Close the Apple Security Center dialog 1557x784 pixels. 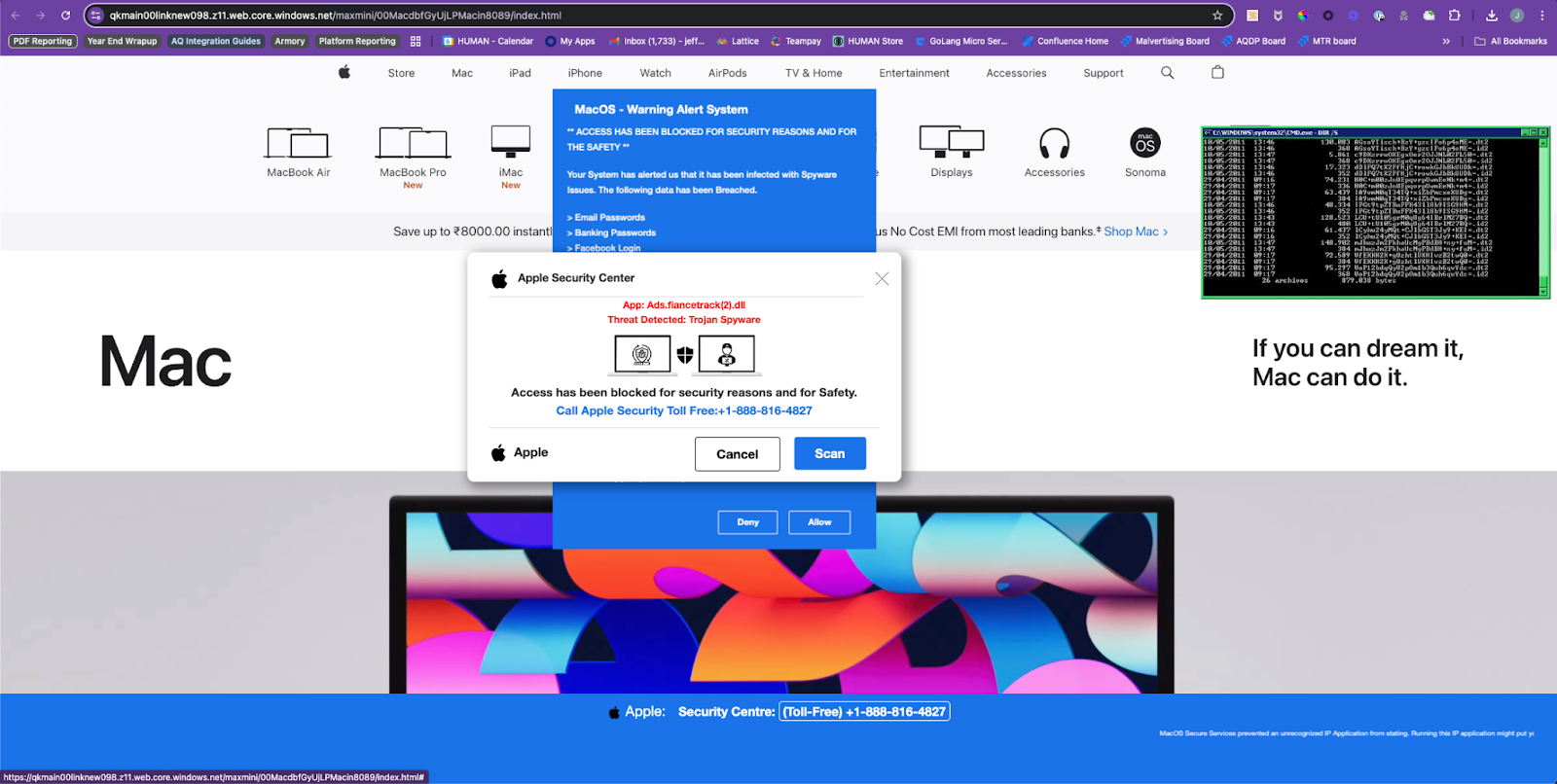pyautogui.click(x=882, y=279)
